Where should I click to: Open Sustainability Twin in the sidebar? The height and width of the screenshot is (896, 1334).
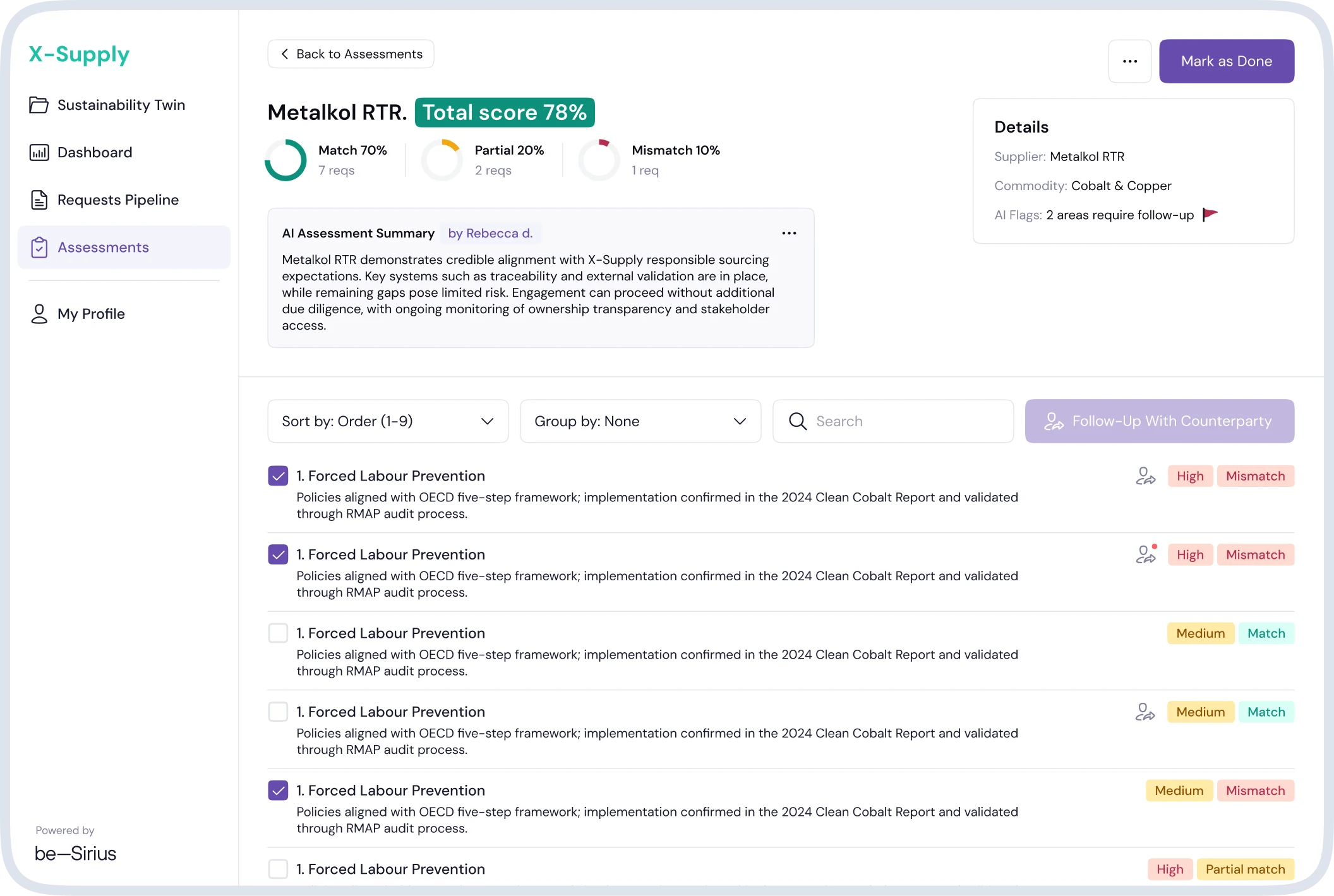tap(124, 105)
